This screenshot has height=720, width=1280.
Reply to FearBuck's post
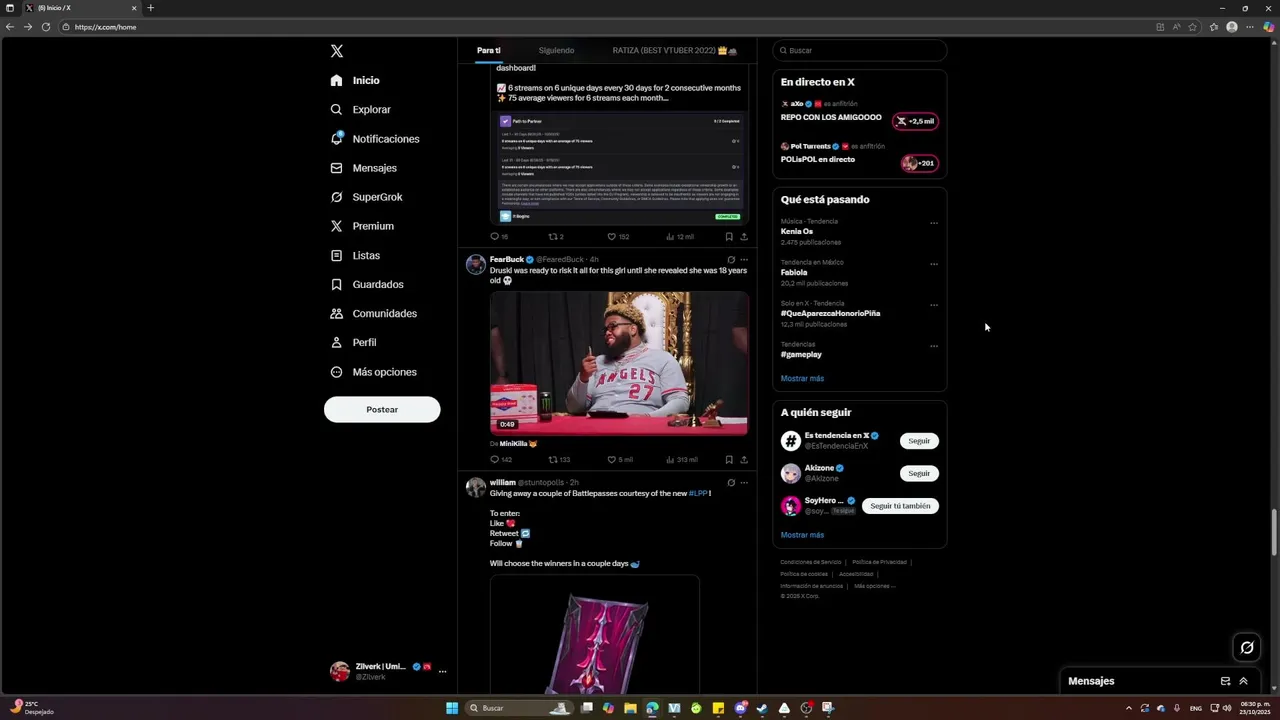494,460
